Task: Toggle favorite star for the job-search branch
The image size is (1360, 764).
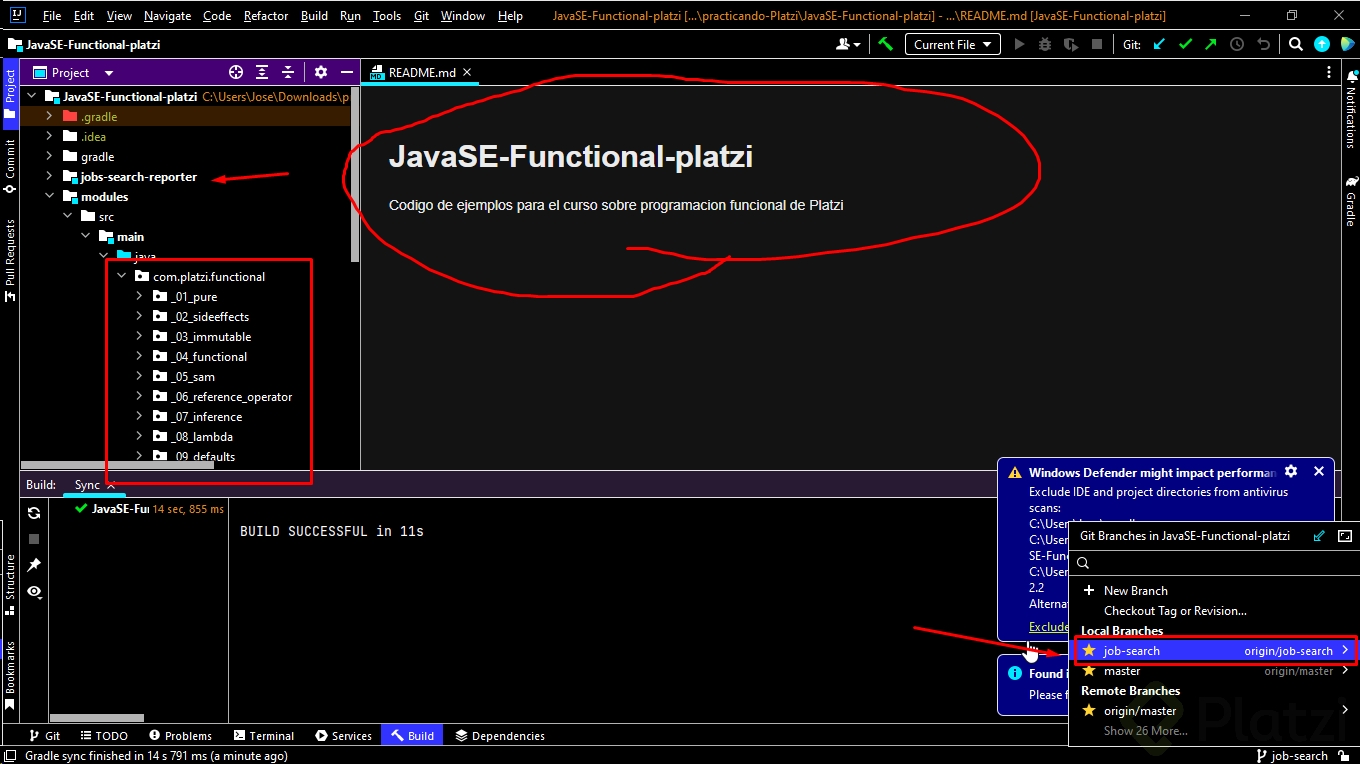Action: pyautogui.click(x=1089, y=651)
